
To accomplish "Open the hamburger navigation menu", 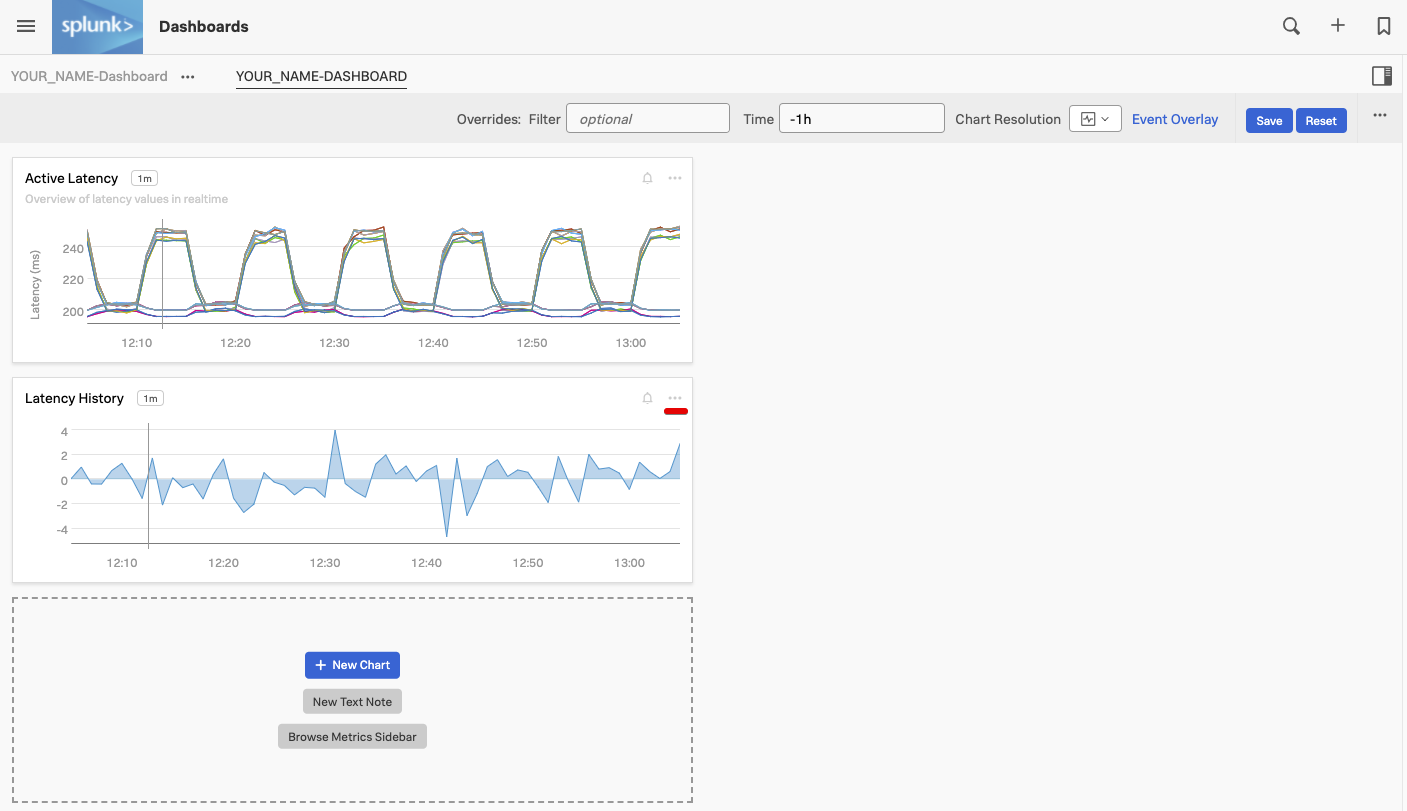I will [26, 27].
